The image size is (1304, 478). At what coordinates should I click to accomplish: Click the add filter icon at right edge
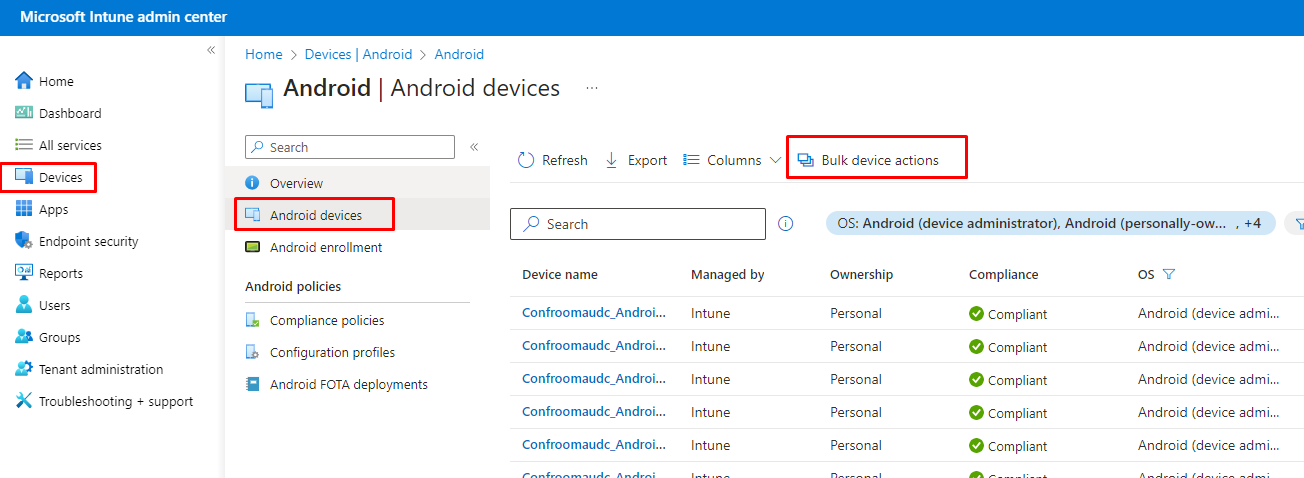point(1298,223)
